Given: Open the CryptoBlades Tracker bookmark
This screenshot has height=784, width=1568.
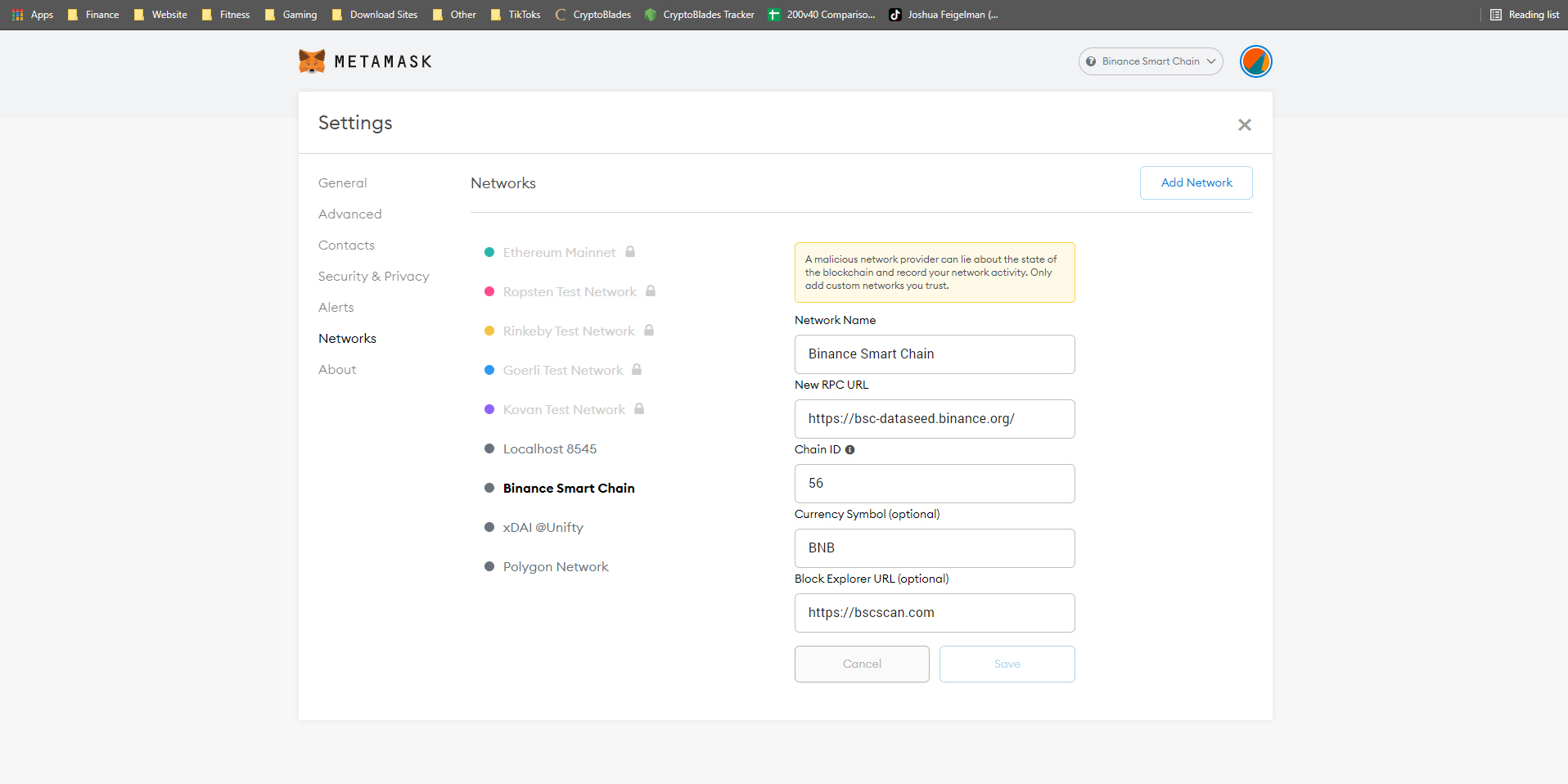Looking at the screenshot, I should coord(700,15).
